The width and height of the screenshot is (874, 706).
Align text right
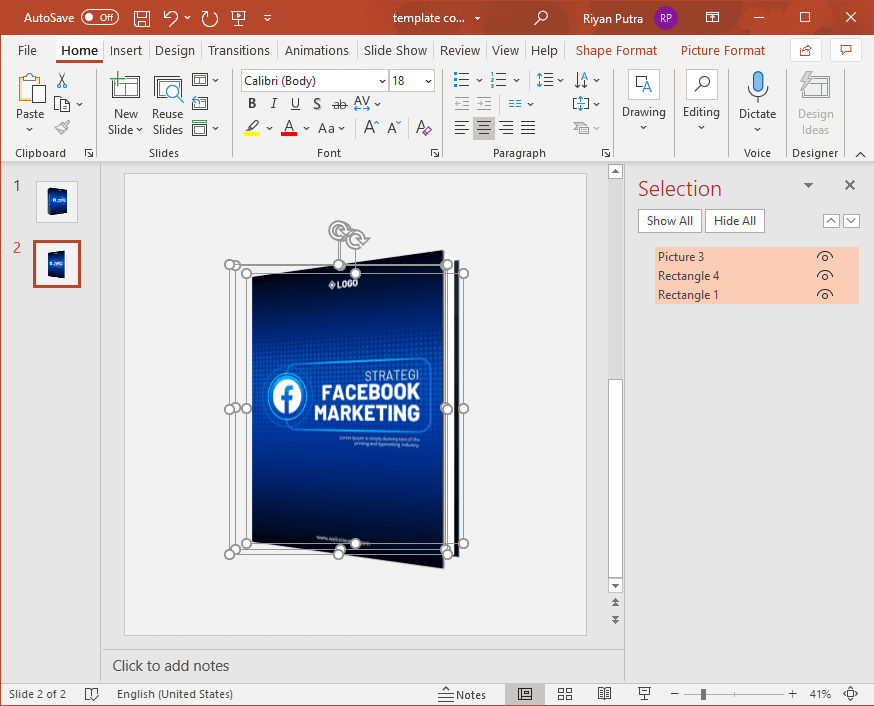[506, 128]
